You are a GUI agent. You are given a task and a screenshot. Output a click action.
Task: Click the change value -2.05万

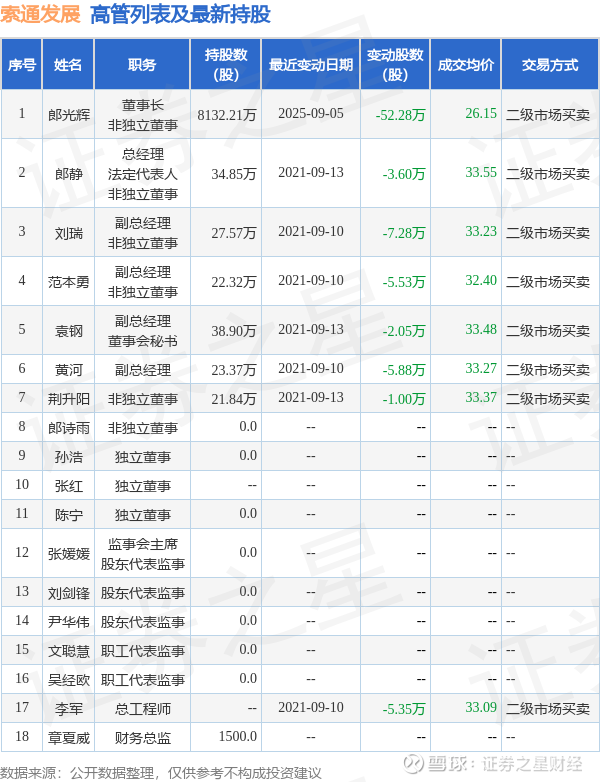click(x=404, y=331)
